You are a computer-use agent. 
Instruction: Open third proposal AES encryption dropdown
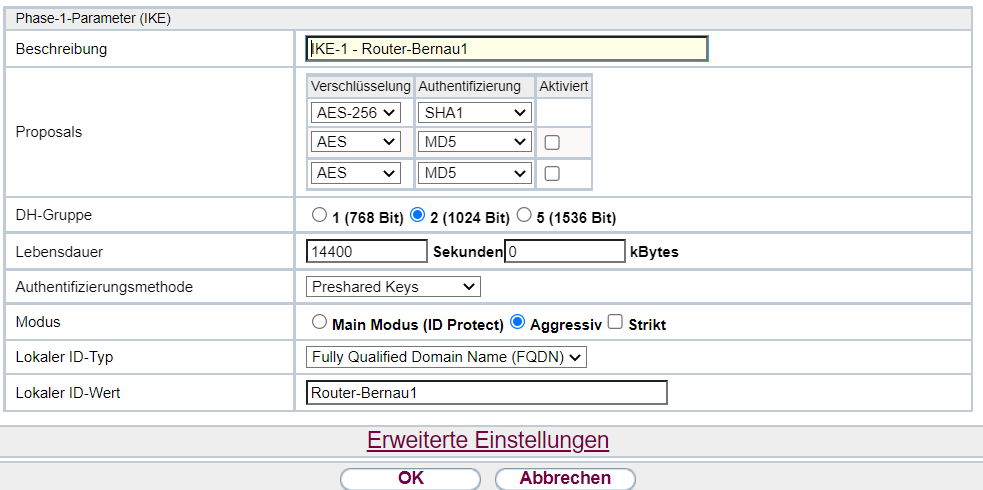tap(355, 173)
